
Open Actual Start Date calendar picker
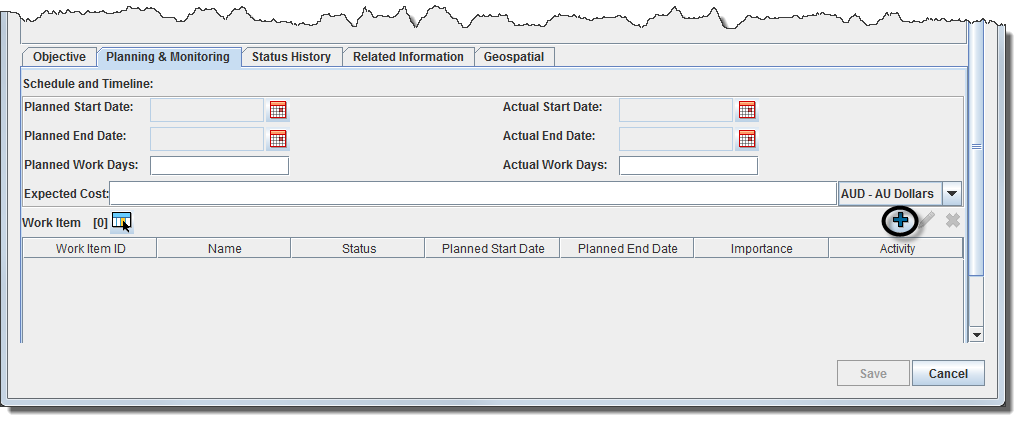(x=747, y=110)
